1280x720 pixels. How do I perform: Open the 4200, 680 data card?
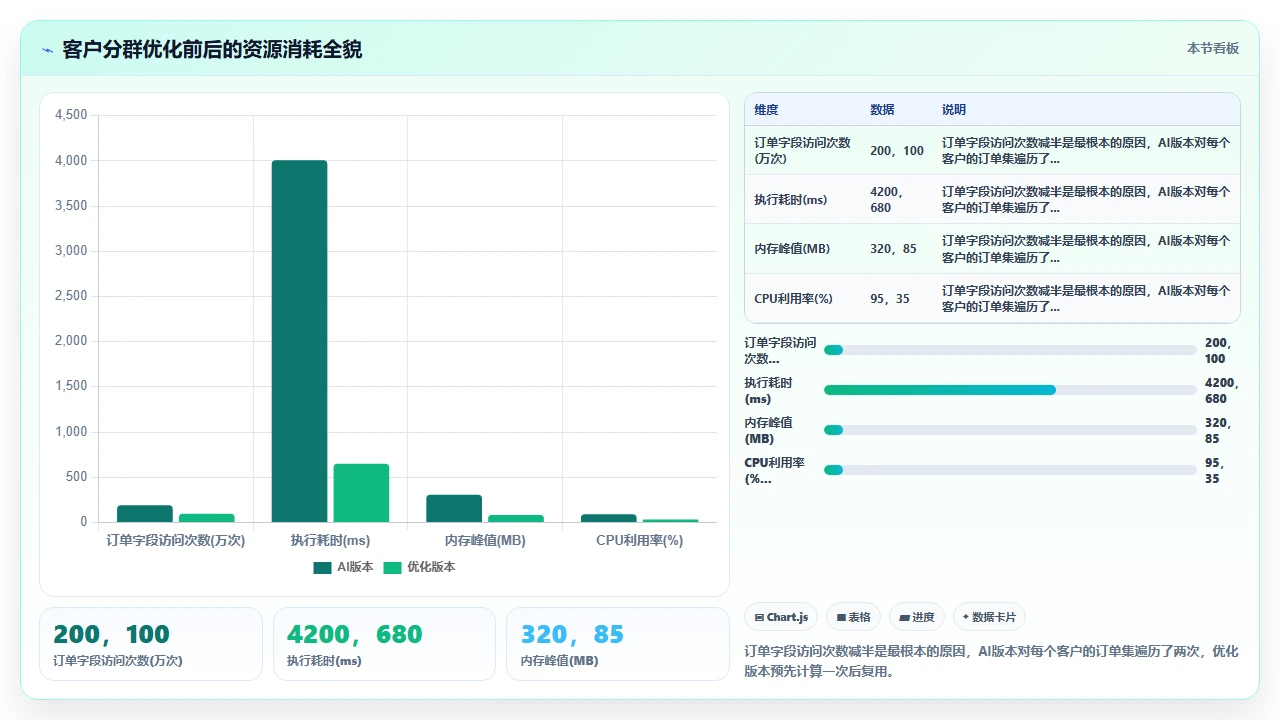(384, 644)
